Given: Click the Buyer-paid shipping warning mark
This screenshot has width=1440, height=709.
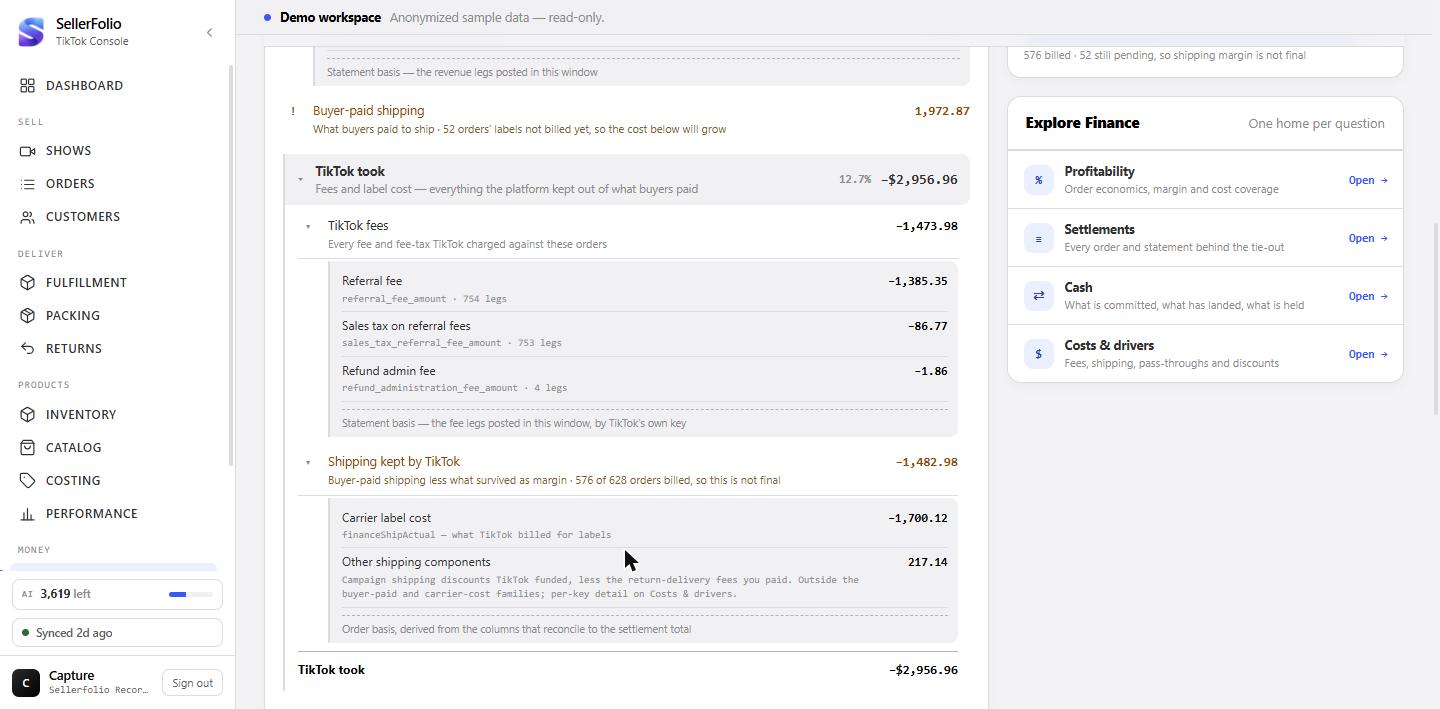Looking at the screenshot, I should [x=292, y=111].
